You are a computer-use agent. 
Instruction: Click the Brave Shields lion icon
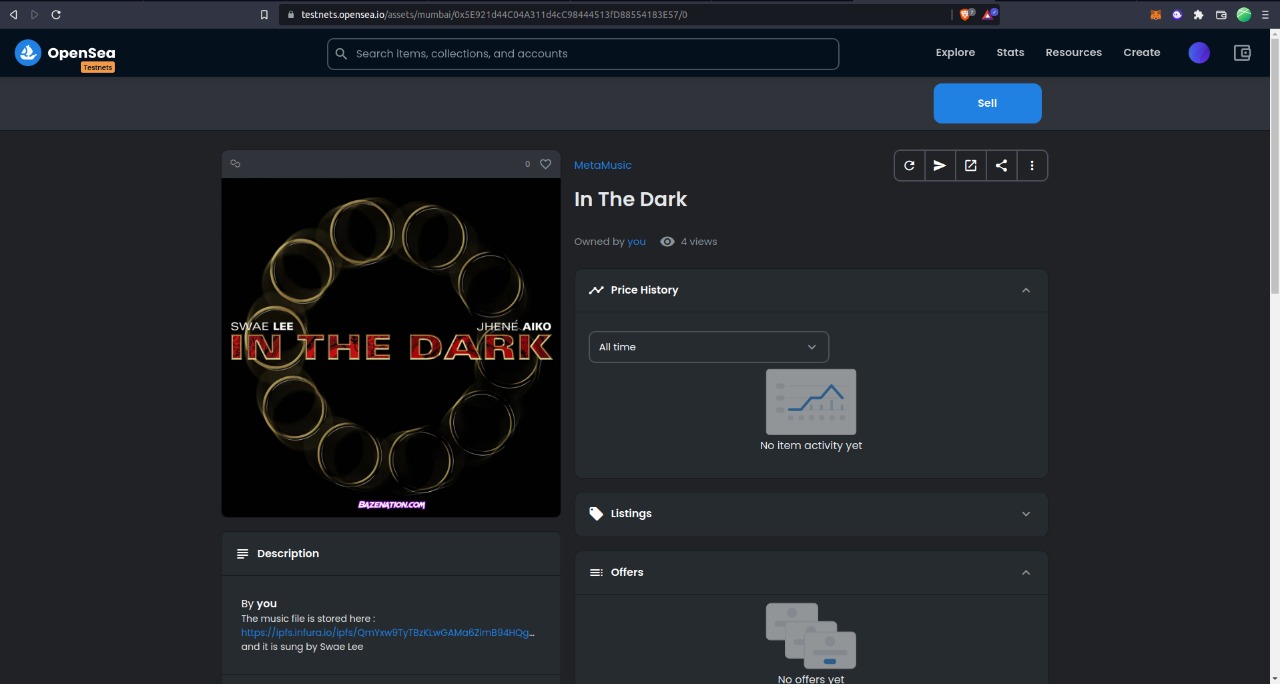967,14
